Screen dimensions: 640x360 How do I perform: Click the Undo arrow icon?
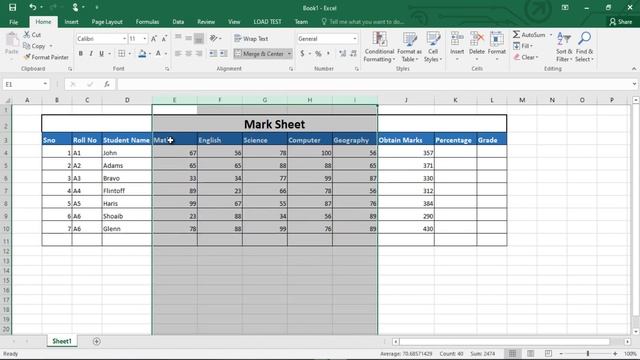click(33, 7)
